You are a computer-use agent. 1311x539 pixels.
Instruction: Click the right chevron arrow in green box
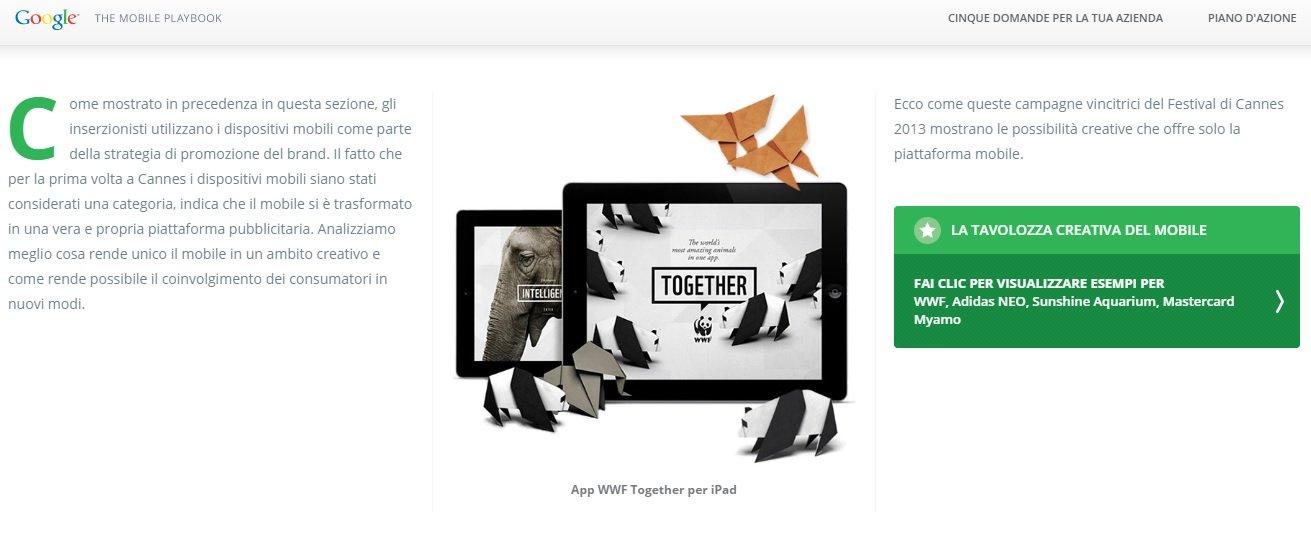point(1279,301)
